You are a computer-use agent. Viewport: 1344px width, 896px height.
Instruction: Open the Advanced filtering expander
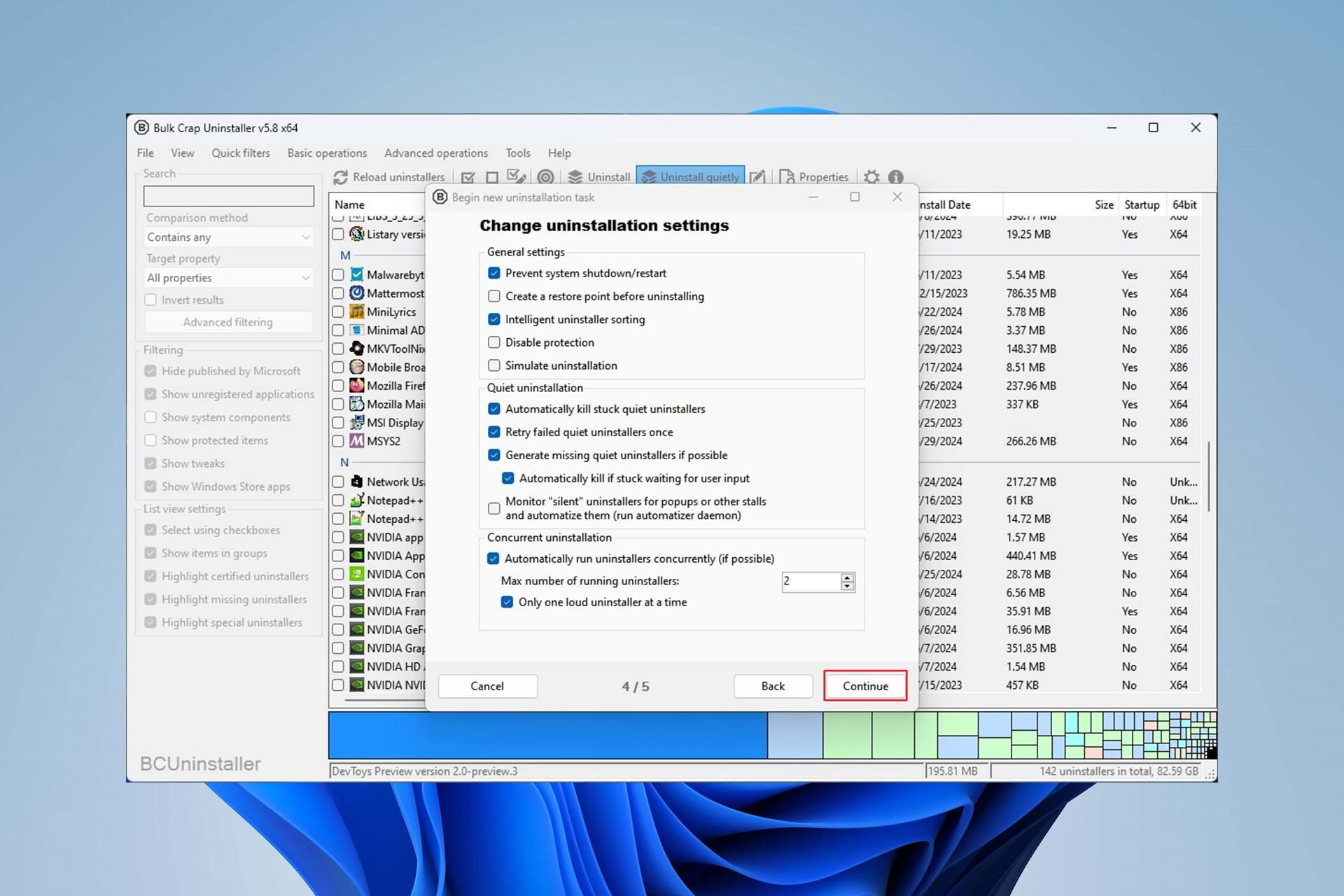tap(227, 321)
